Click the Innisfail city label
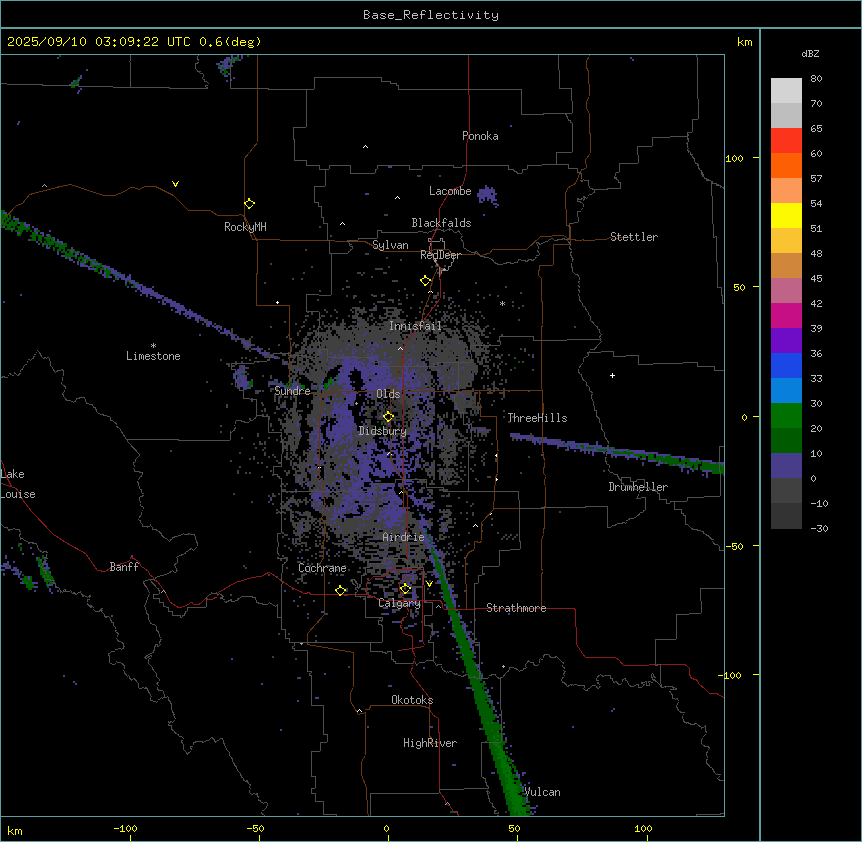 point(415,326)
